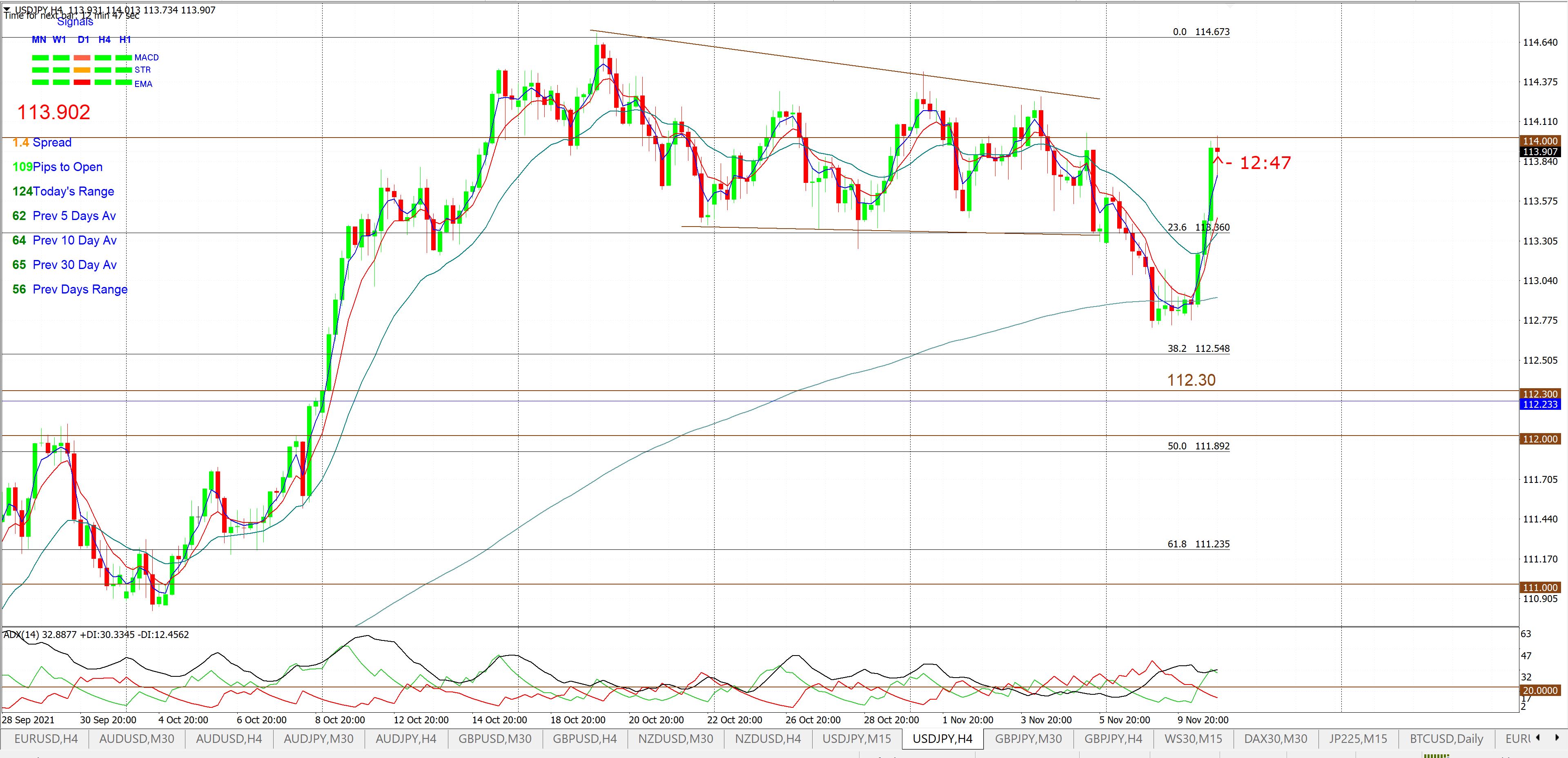Open the AUDJPY,M30 chart tab

(319, 738)
